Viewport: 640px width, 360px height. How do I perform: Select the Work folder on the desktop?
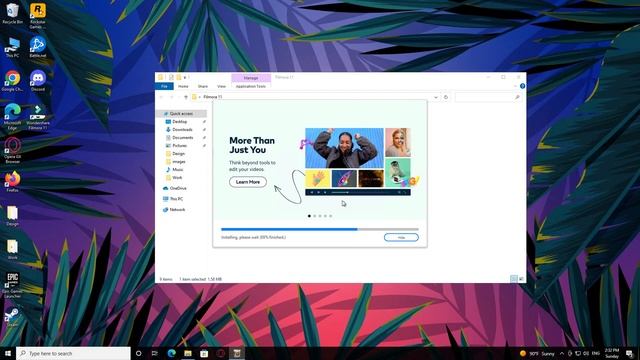[12, 250]
